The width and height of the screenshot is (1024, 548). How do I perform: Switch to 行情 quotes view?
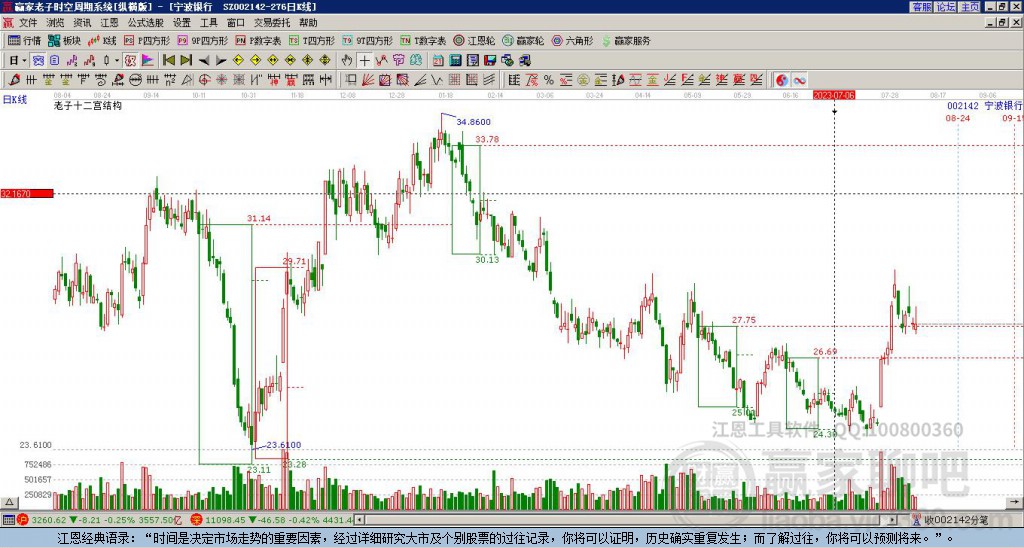click(x=25, y=40)
